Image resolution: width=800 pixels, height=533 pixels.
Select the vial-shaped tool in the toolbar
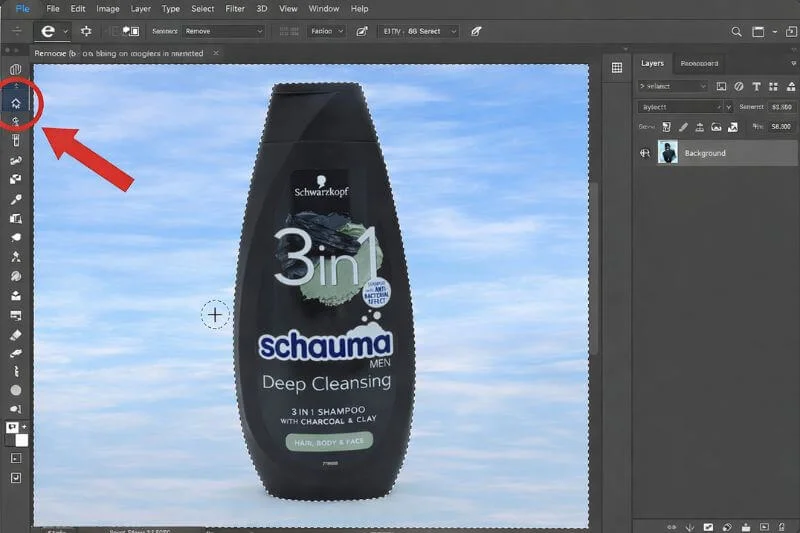[16, 140]
